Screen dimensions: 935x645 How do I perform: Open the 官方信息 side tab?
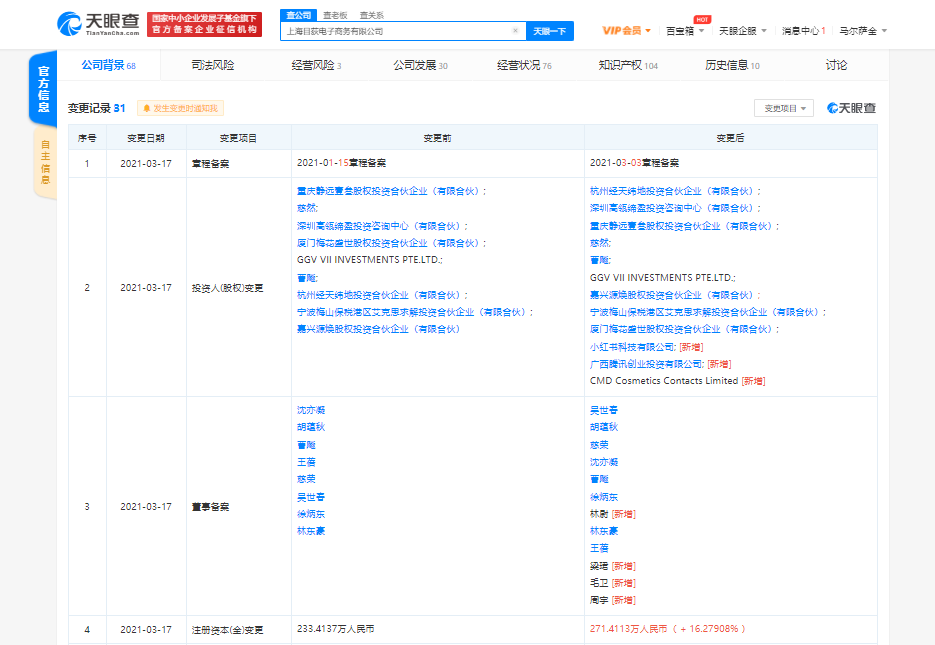point(43,89)
